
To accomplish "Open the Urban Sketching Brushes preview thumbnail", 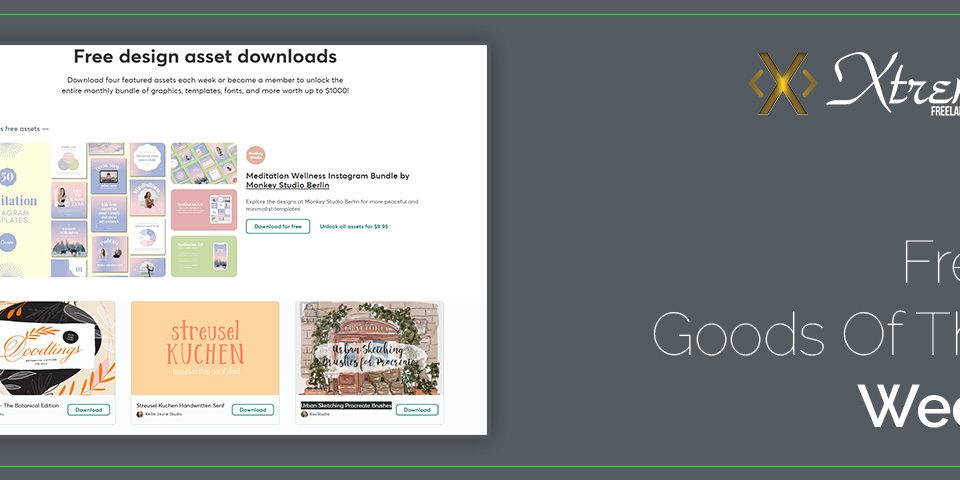I will [x=369, y=348].
